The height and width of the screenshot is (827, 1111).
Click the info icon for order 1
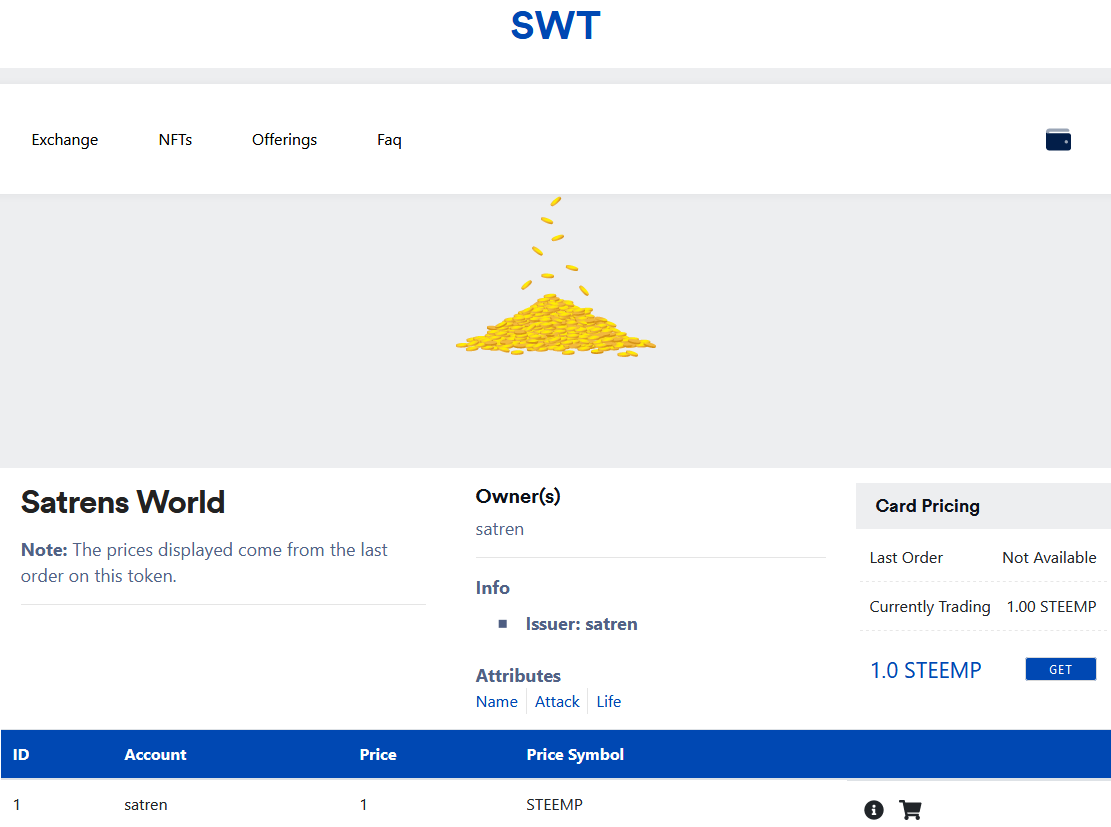click(x=874, y=809)
